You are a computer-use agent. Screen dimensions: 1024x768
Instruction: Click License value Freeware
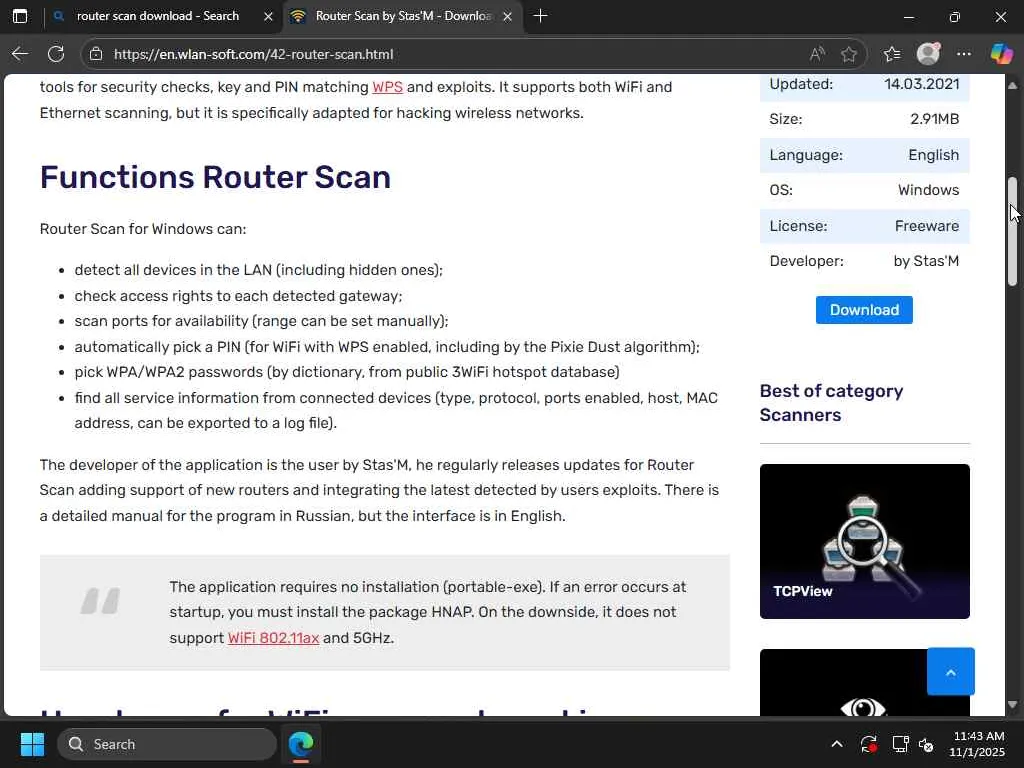tap(927, 226)
